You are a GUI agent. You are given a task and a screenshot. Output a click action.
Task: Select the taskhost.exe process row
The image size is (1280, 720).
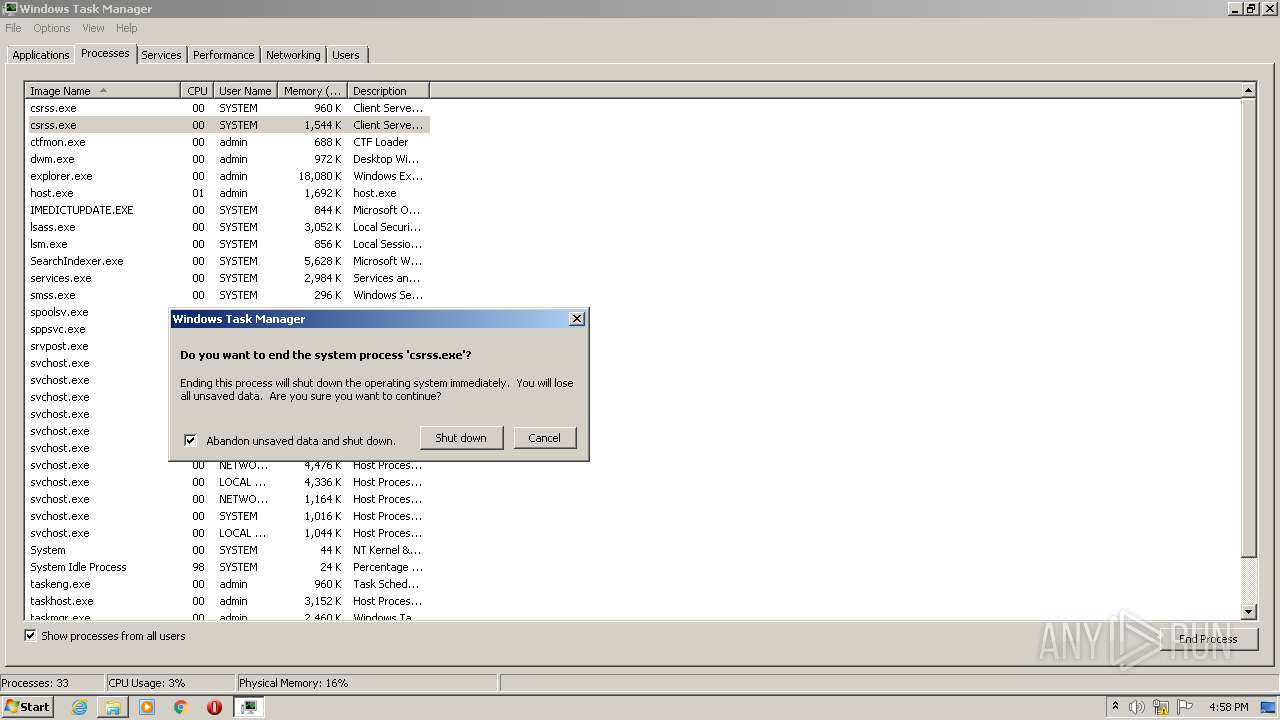point(228,601)
